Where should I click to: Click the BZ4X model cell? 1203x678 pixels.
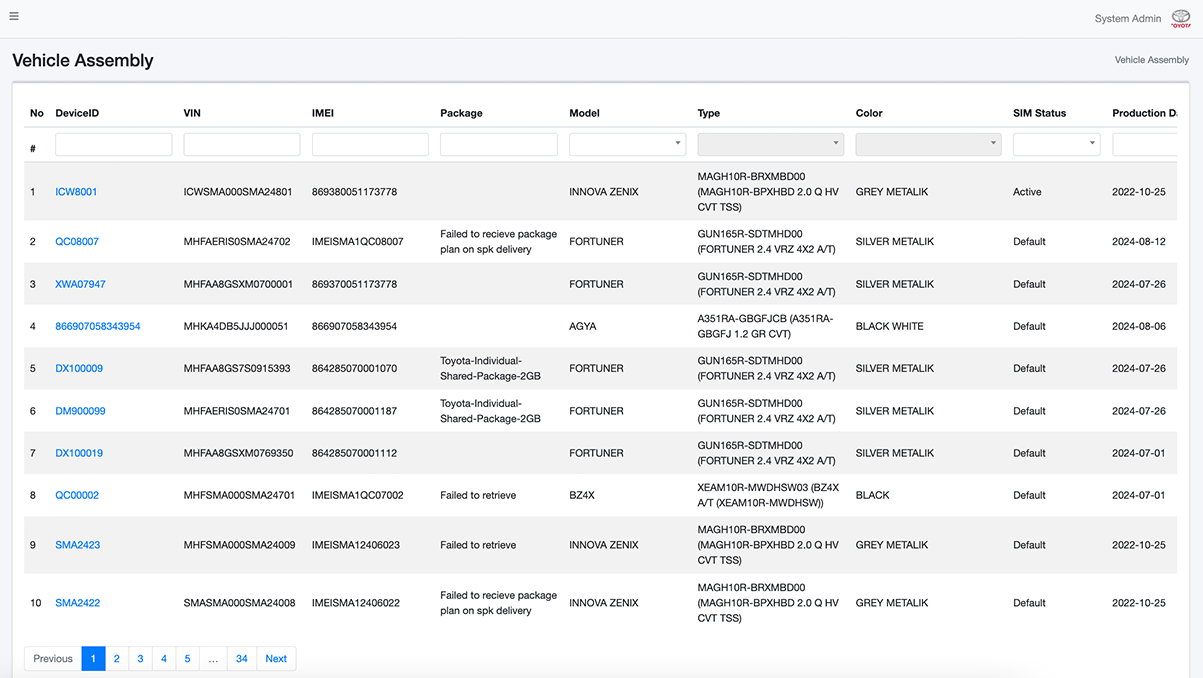(581, 495)
